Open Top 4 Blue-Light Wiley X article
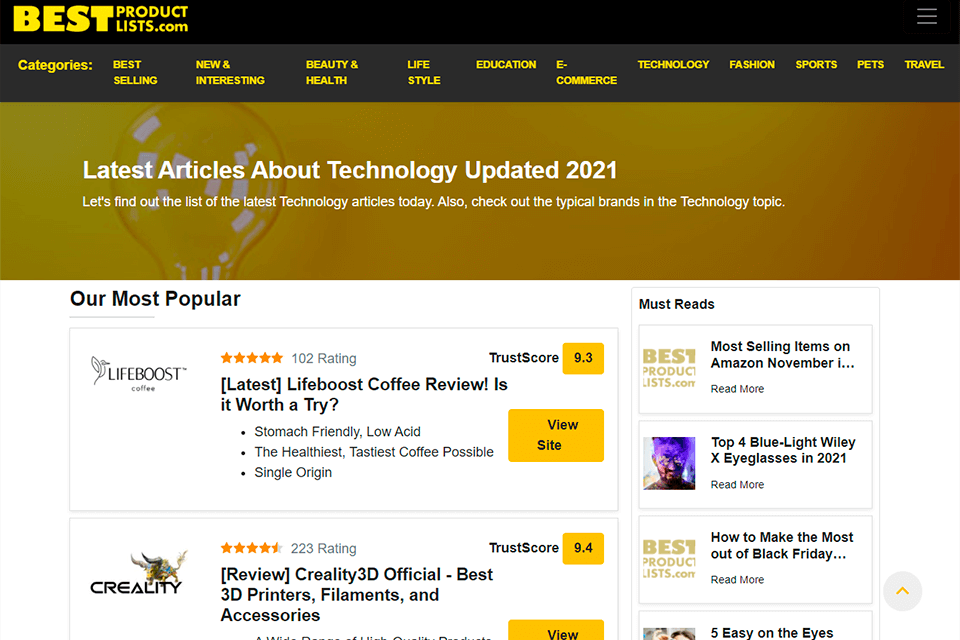 click(x=783, y=450)
